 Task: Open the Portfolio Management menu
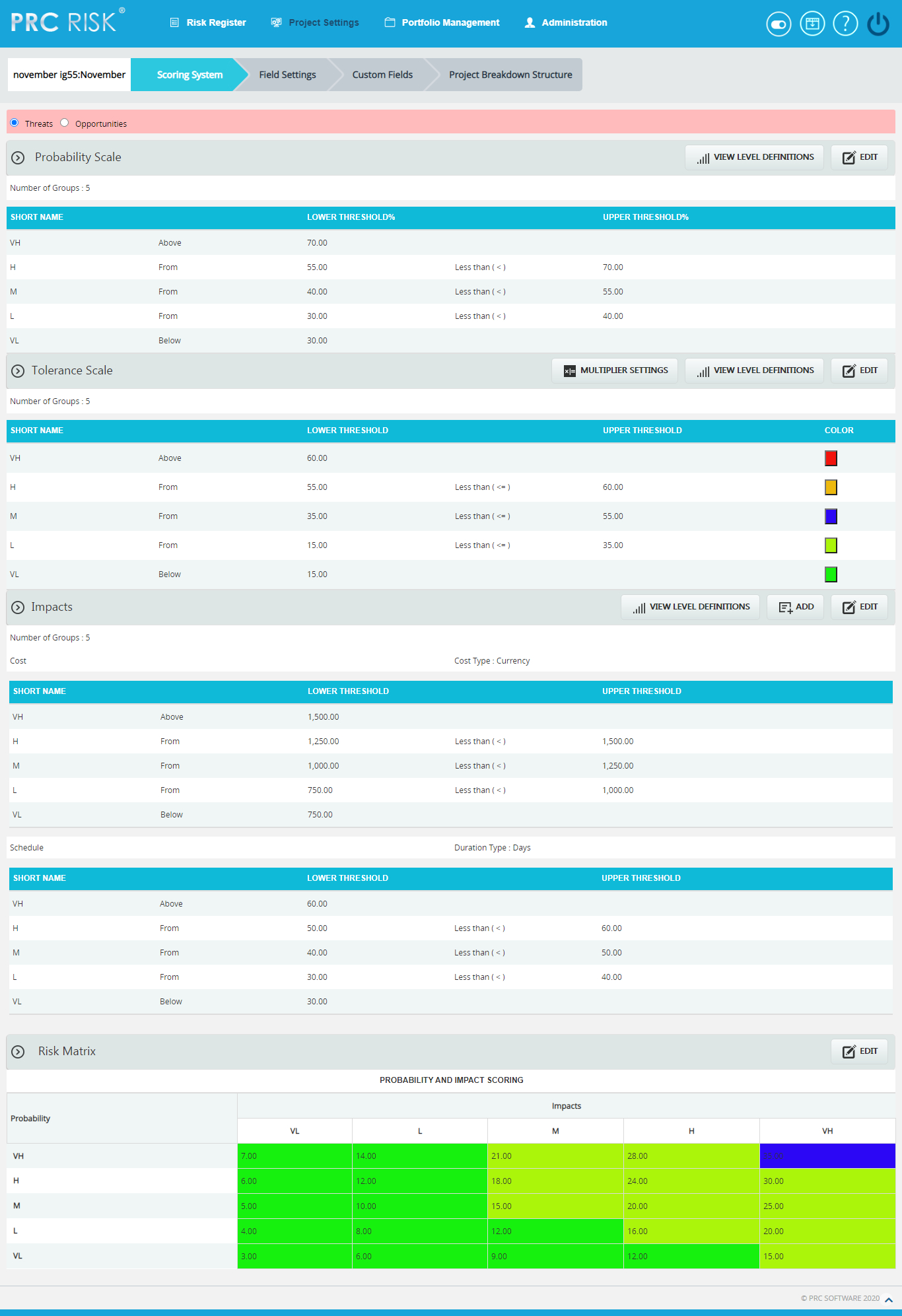point(442,22)
